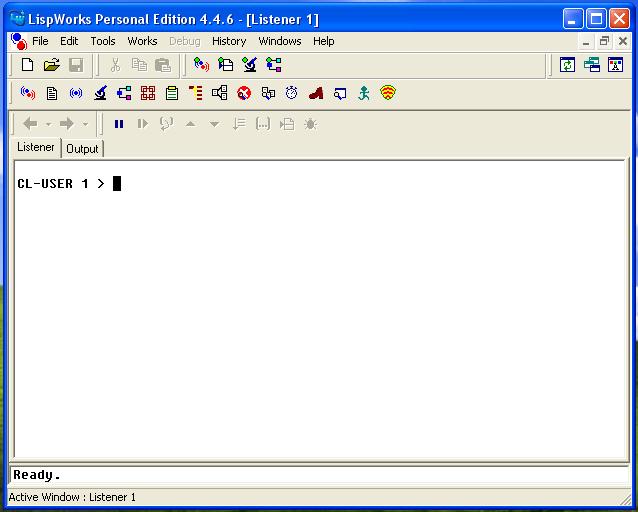Open the Inspector microscope icon in the second toolbar row
Viewport: 638px width, 512px height.
[100, 93]
